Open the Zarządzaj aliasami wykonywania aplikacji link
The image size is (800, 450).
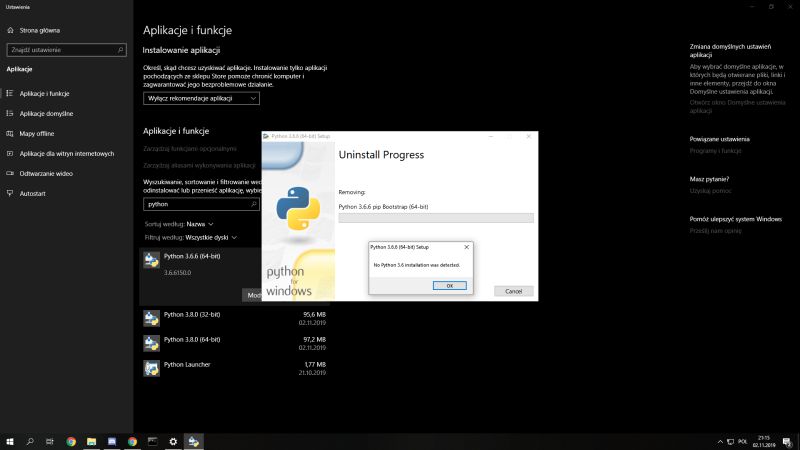199,165
